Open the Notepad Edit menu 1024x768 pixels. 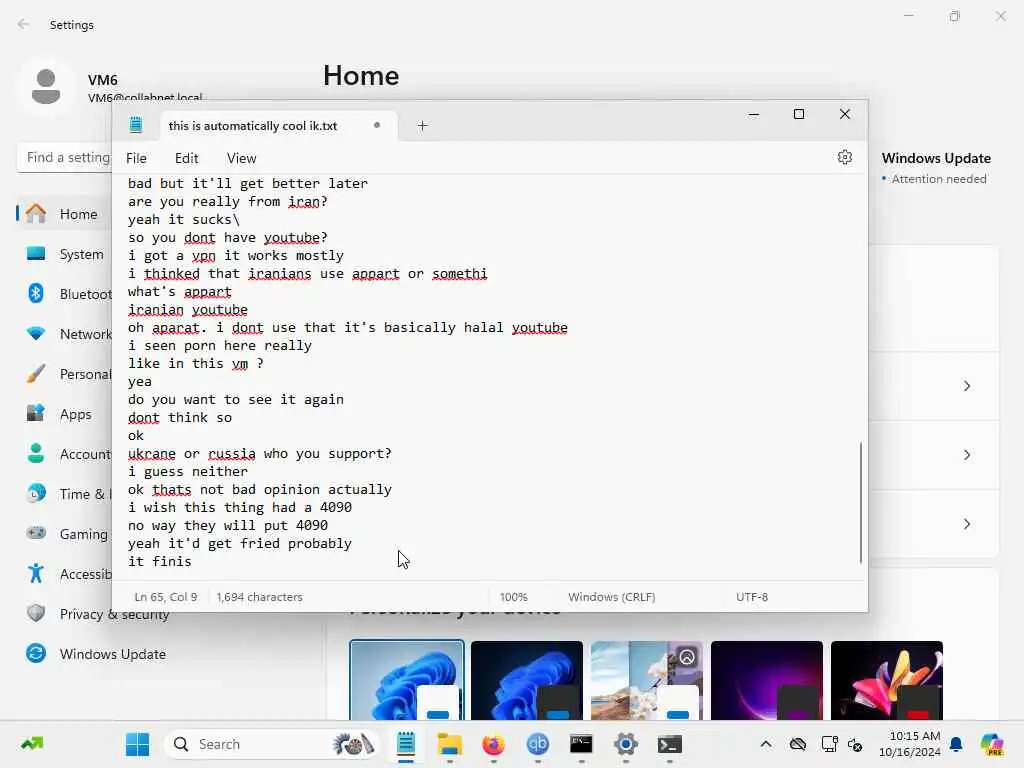coord(186,158)
